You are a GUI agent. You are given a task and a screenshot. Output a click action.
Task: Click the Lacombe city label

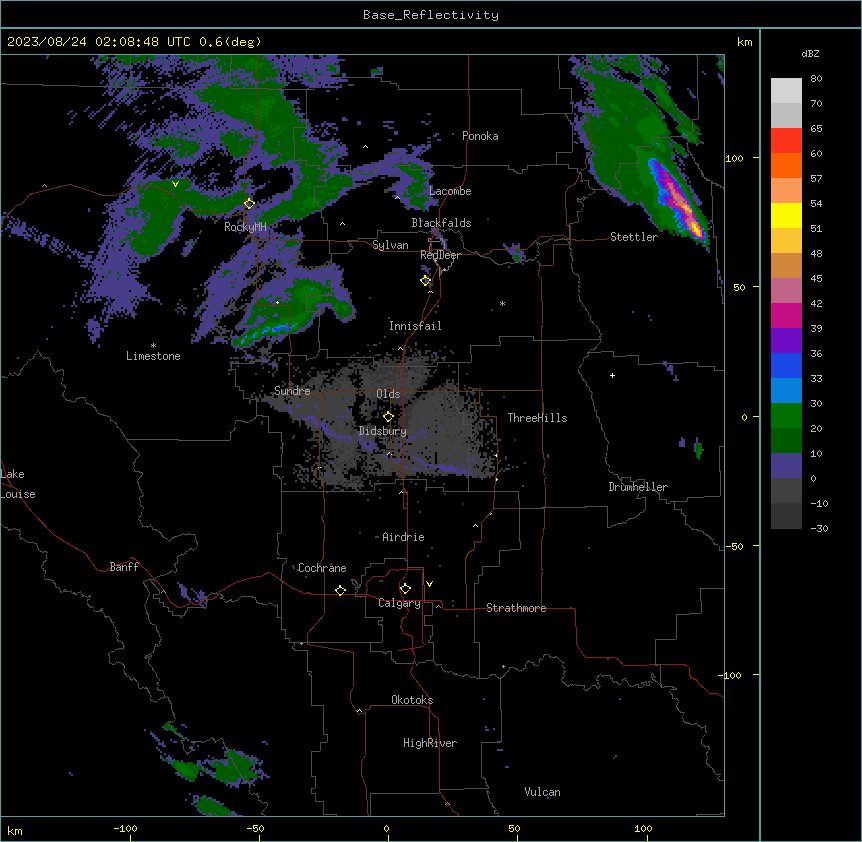coord(450,191)
